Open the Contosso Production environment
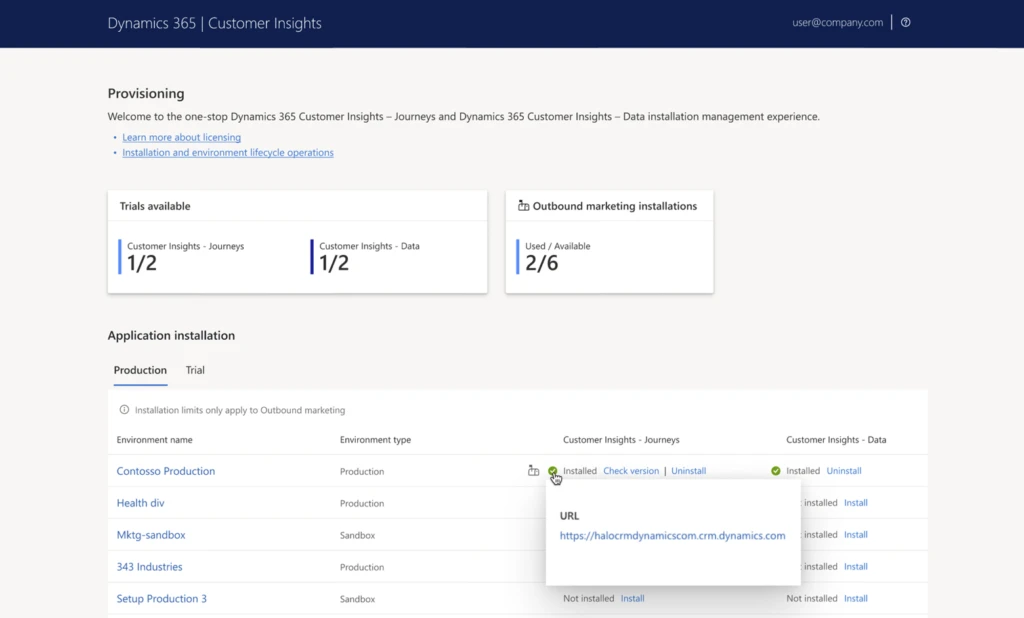This screenshot has width=1024, height=618. (x=165, y=471)
